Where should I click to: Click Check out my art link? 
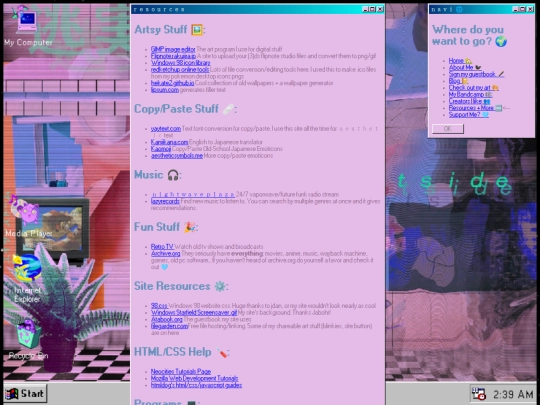474,87
